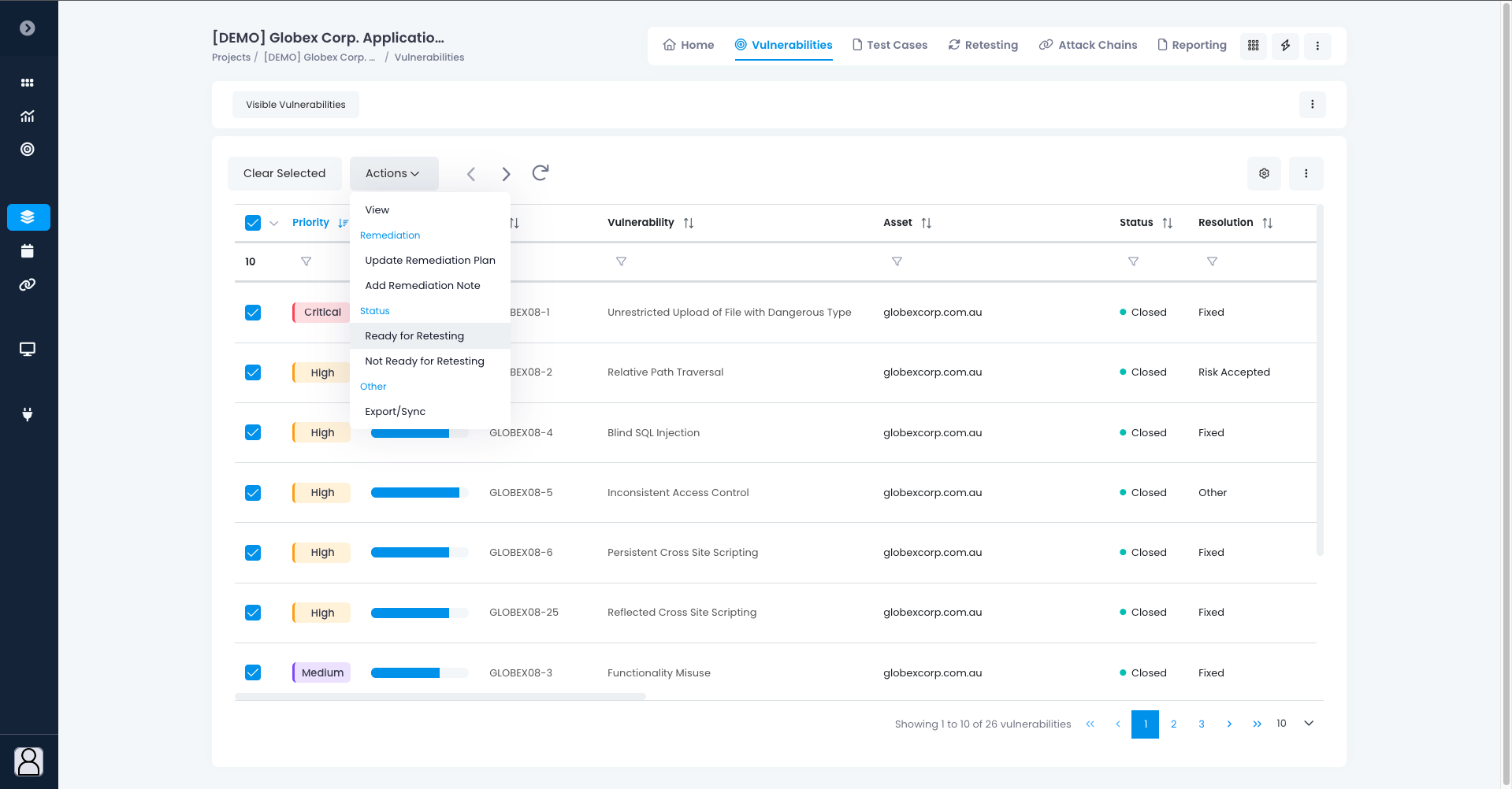This screenshot has width=1512, height=789.
Task: Click the calendar icon in sidebar
Action: click(x=28, y=251)
